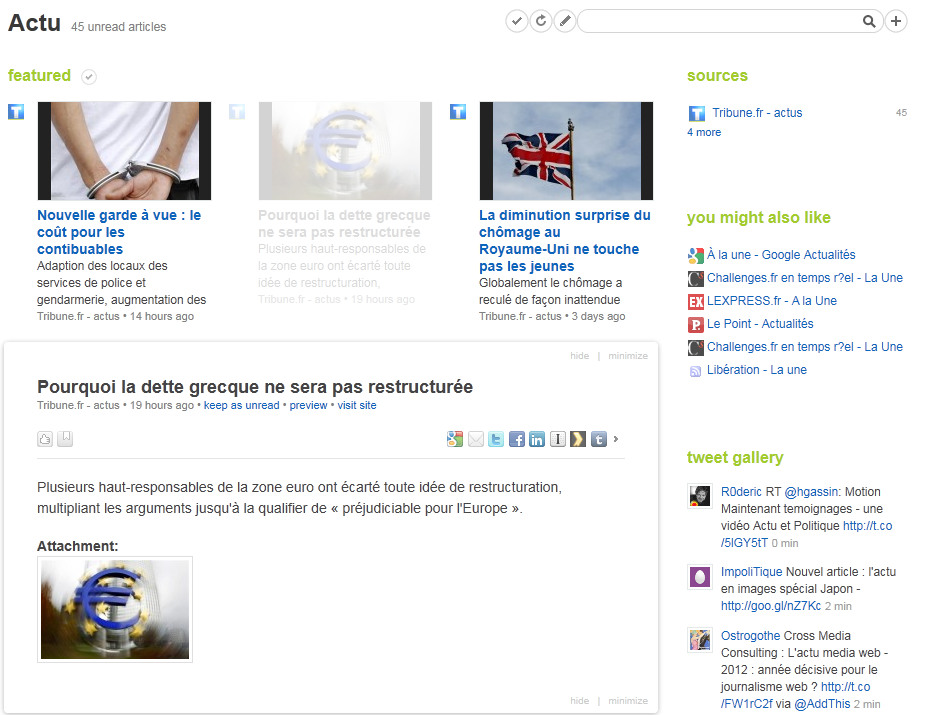
Task: Share the article on Tumblr
Action: [x=598, y=438]
